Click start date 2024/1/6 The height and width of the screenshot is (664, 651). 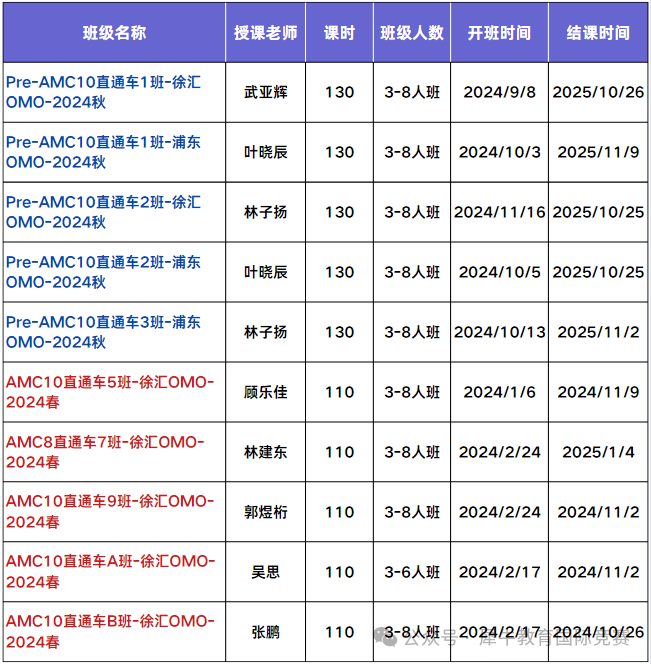[x=499, y=393]
